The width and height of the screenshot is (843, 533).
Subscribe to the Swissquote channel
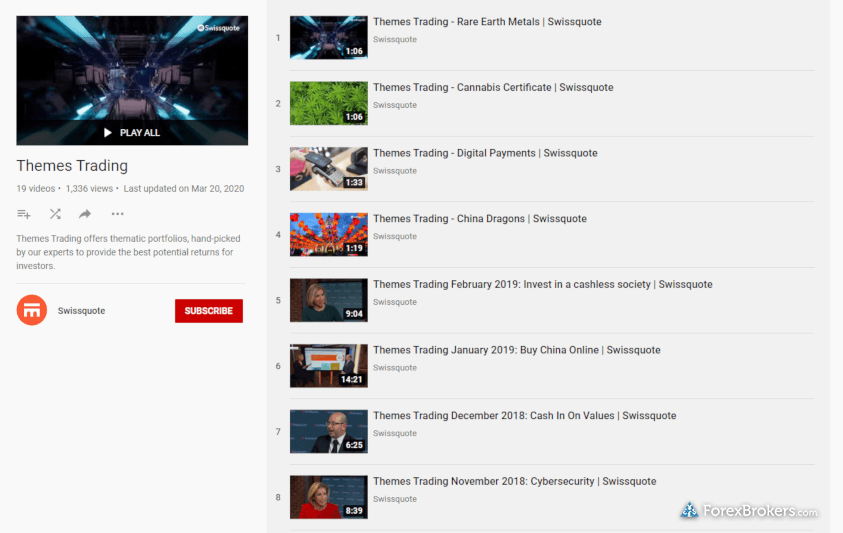point(209,311)
